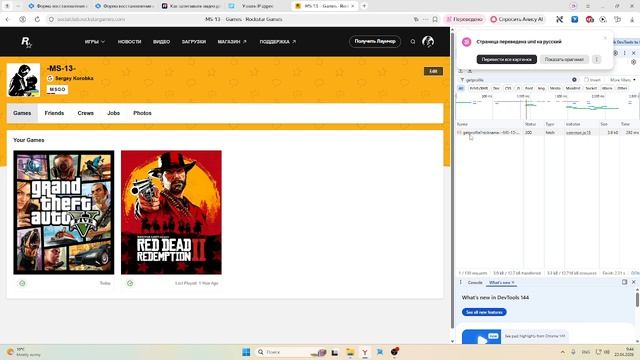
Task: Close the DevTools bottom drawer
Action: point(634,282)
